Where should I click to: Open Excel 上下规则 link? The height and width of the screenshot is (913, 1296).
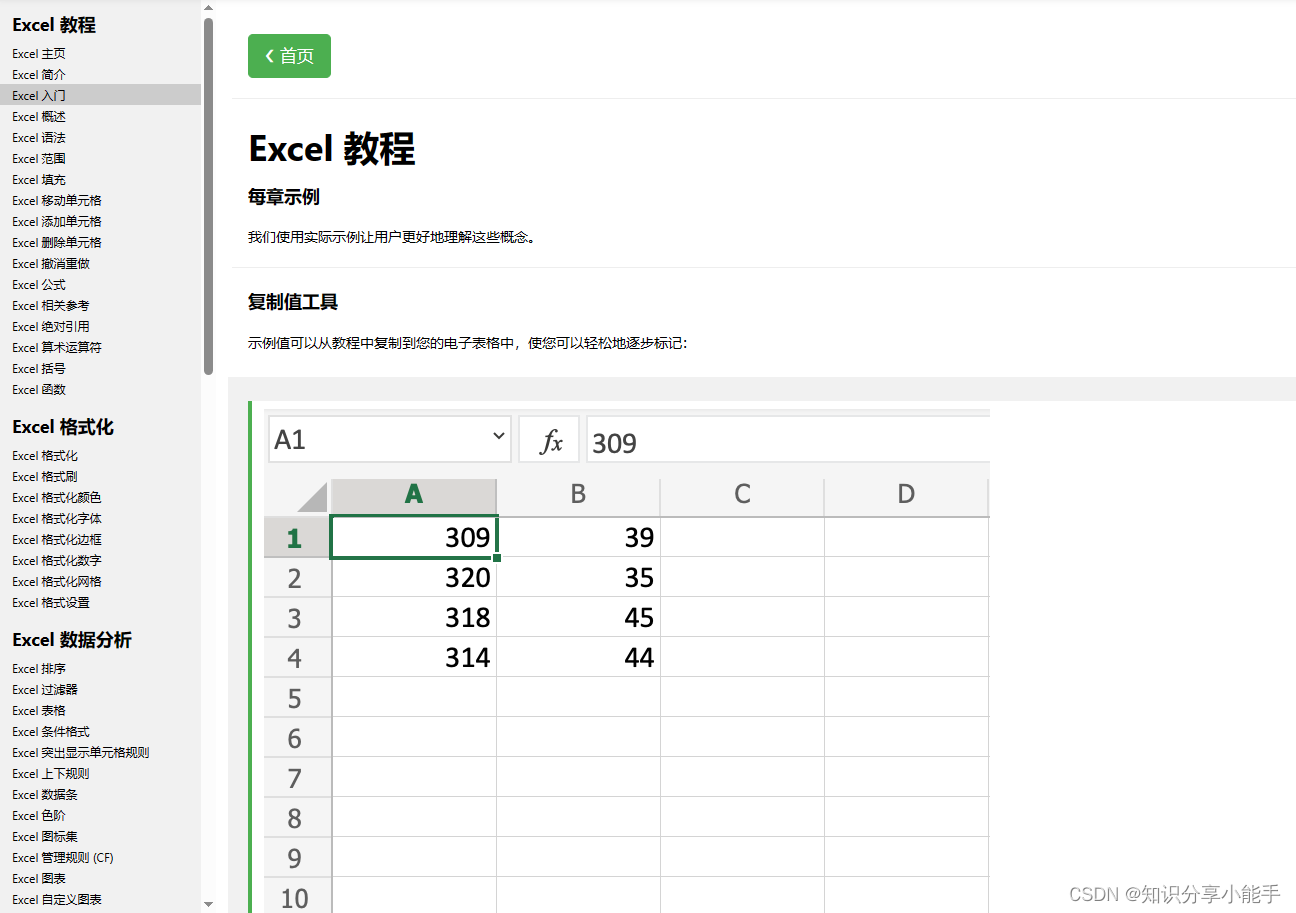[x=51, y=774]
